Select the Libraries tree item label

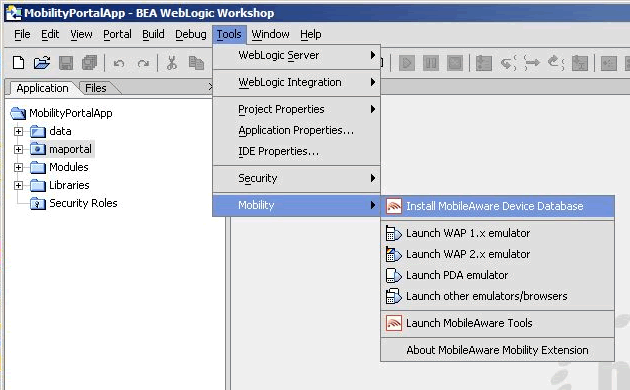tap(69, 185)
